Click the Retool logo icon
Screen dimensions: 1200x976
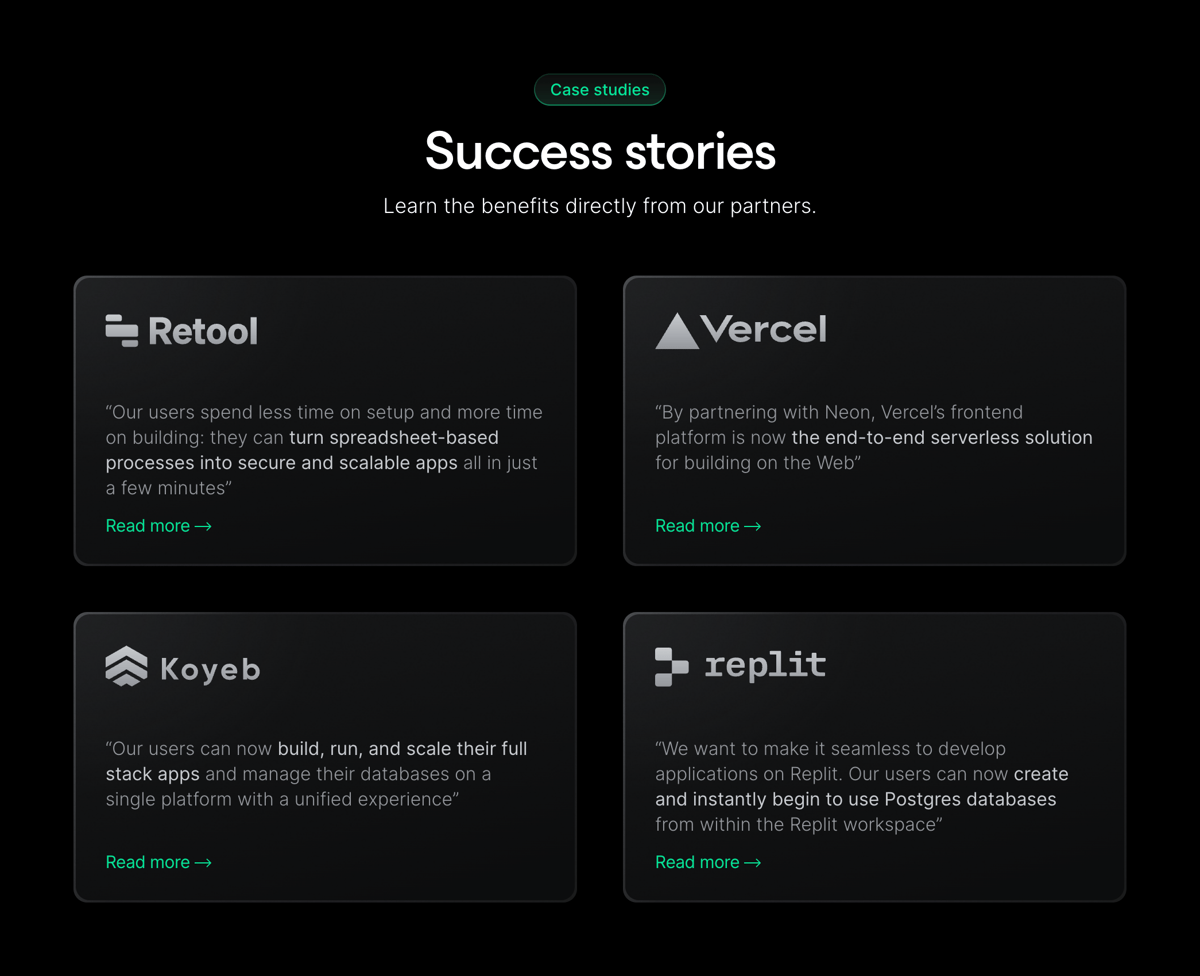point(120,329)
